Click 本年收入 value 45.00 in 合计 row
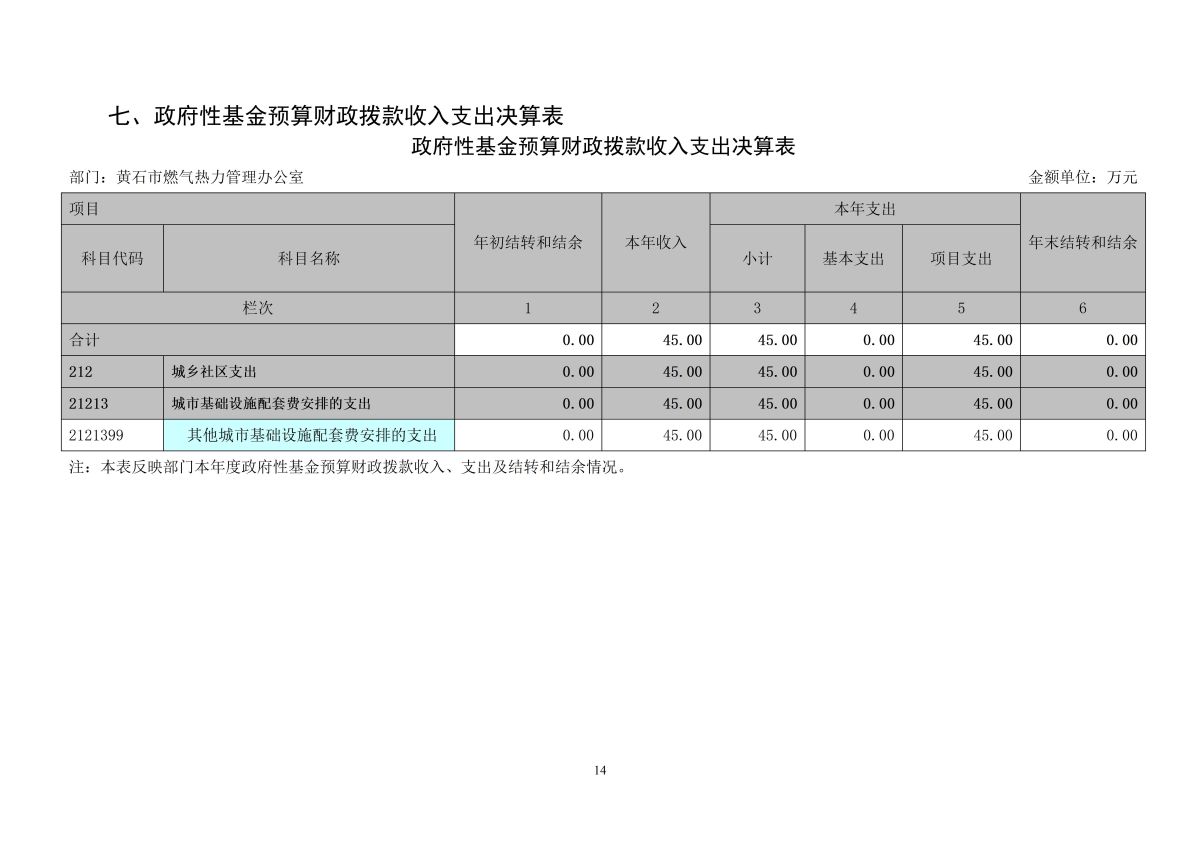 point(656,340)
